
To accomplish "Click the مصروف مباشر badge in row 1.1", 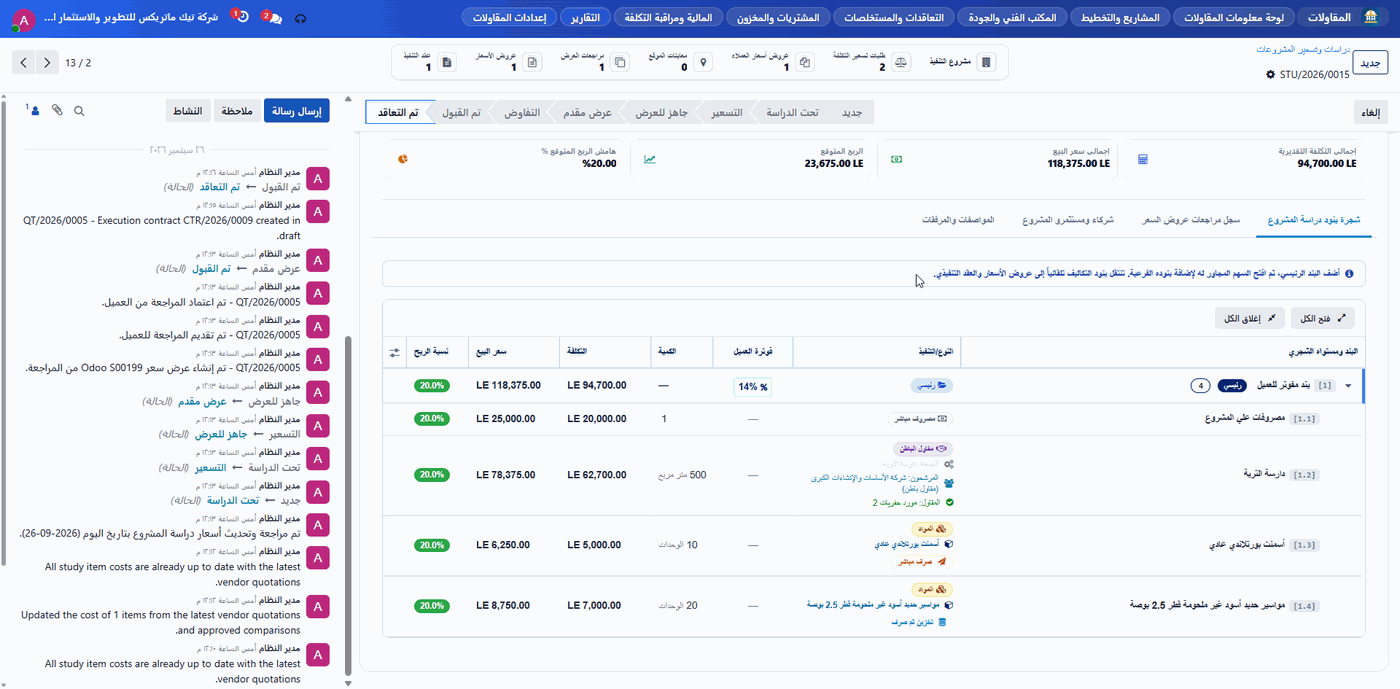I will [x=920, y=419].
